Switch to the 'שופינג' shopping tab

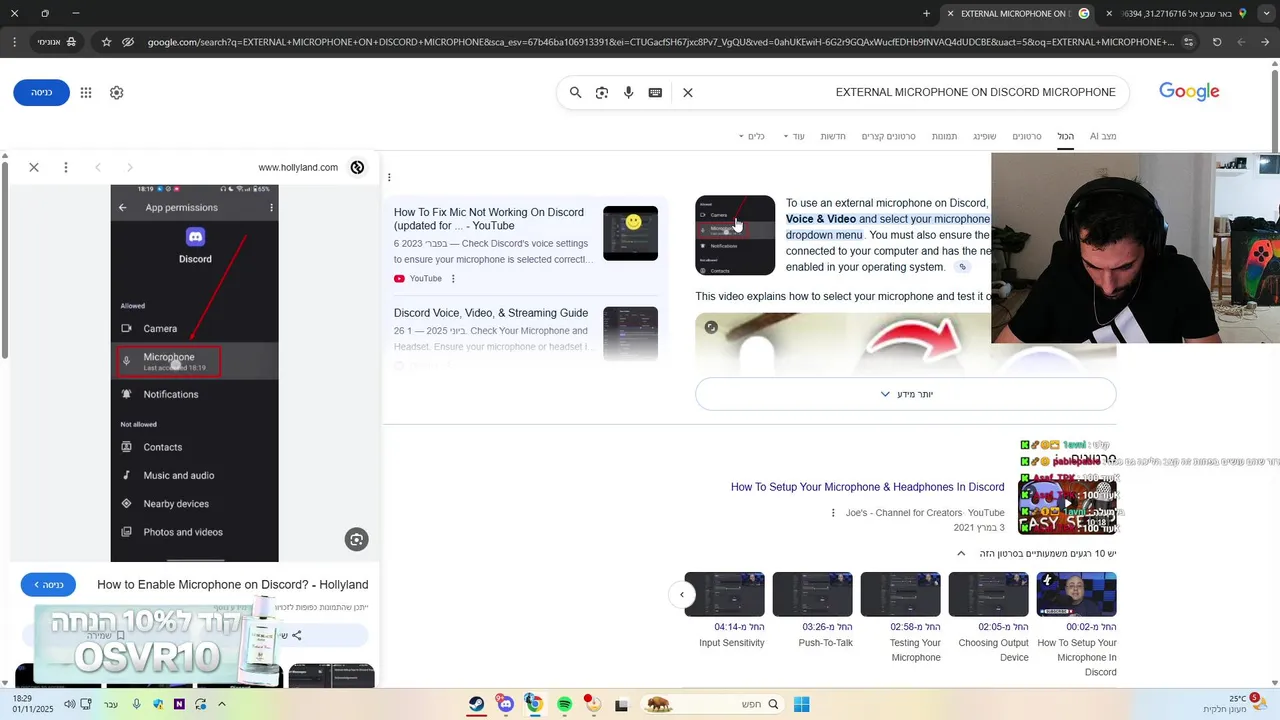[x=985, y=136]
